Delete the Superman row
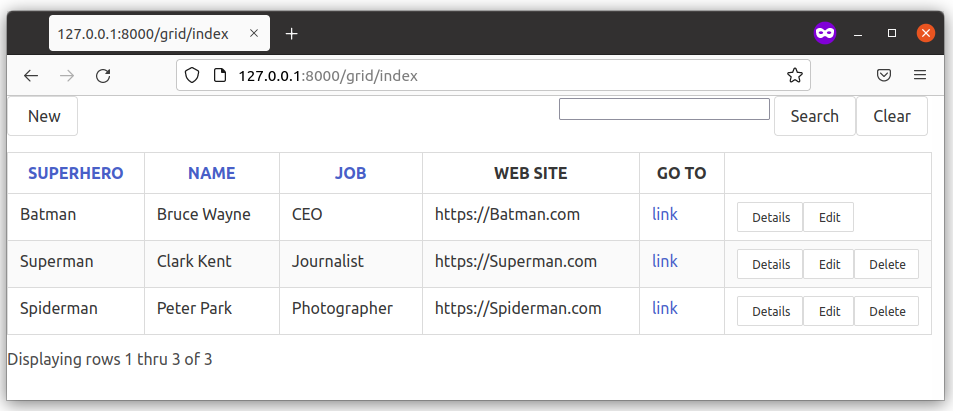Image resolution: width=953 pixels, height=411 pixels. coord(886,264)
